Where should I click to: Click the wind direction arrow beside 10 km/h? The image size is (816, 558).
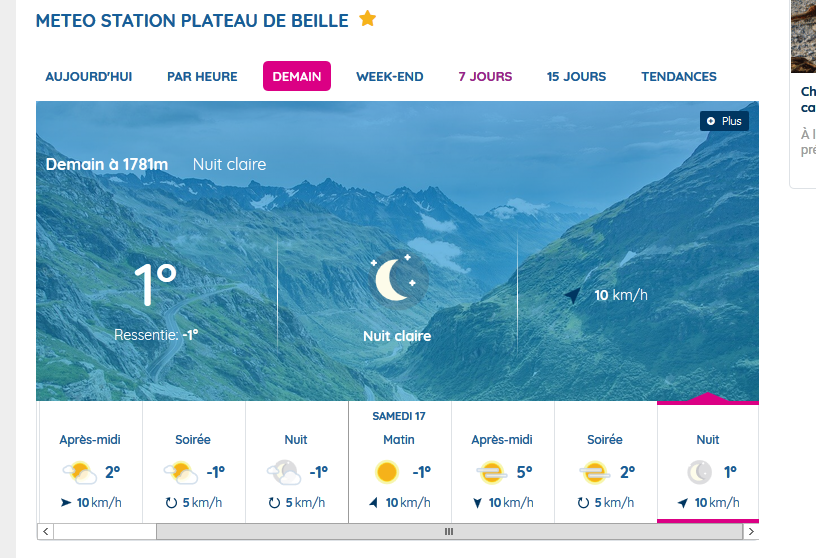572,295
